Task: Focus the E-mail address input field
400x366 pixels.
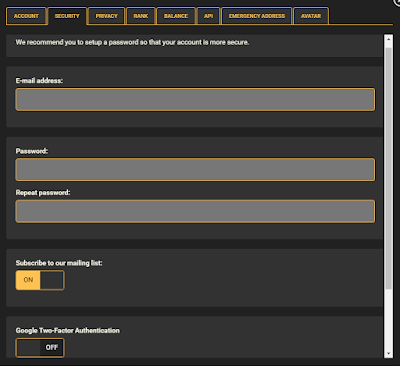Action: pos(195,99)
